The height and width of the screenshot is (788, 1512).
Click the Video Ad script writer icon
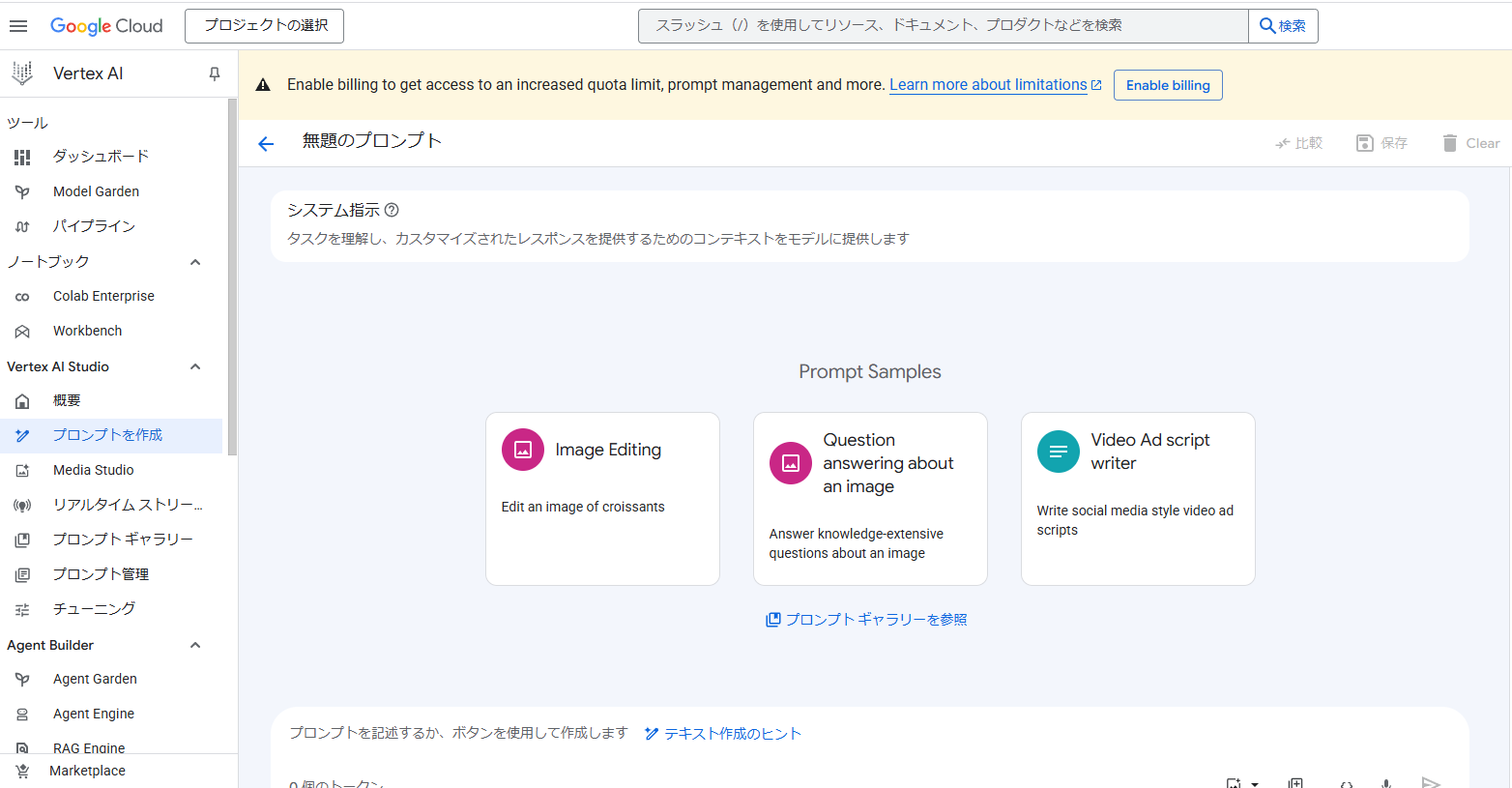pos(1058,452)
